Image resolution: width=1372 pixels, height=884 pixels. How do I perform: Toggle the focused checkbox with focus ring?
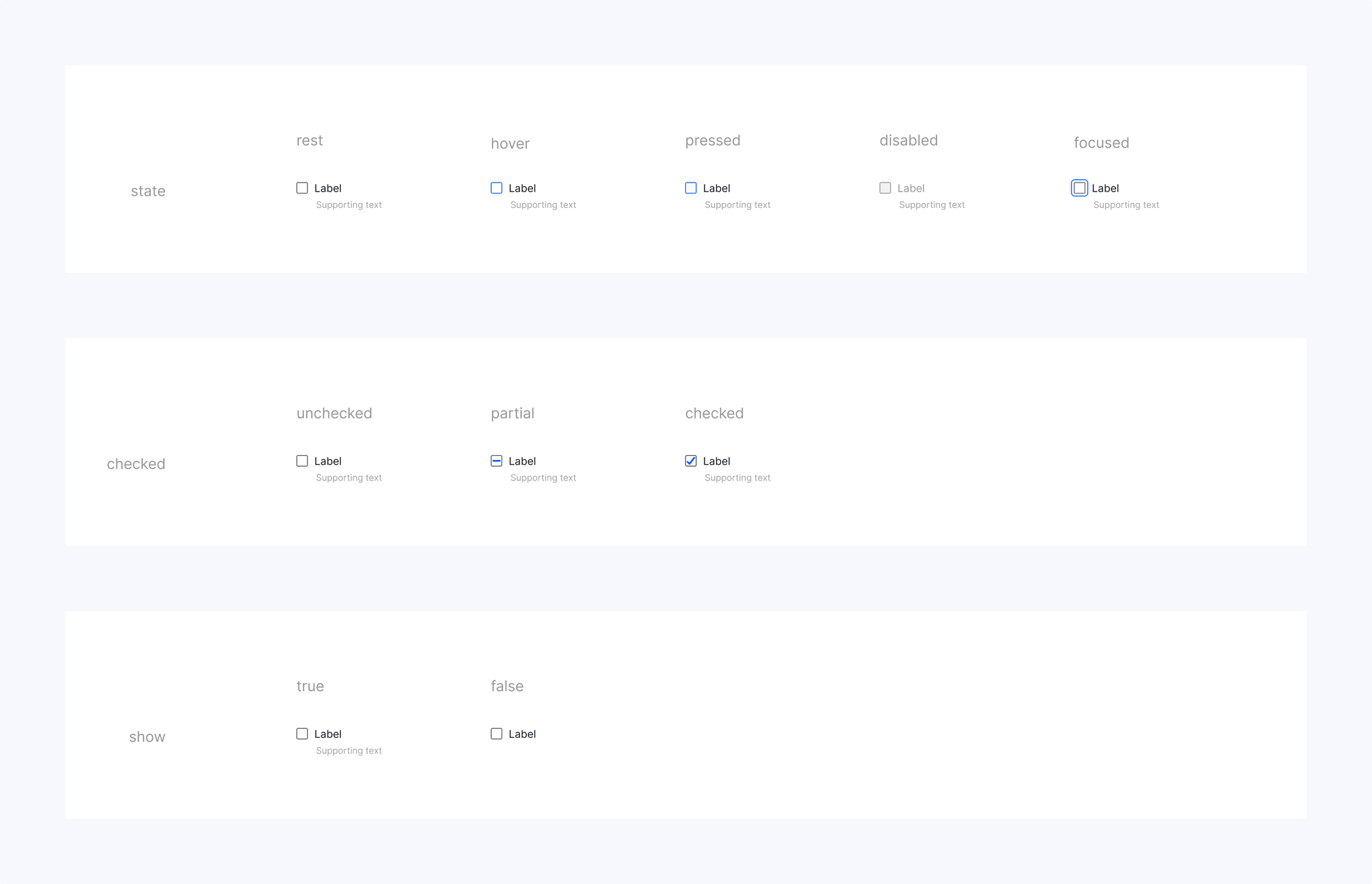pos(1079,188)
